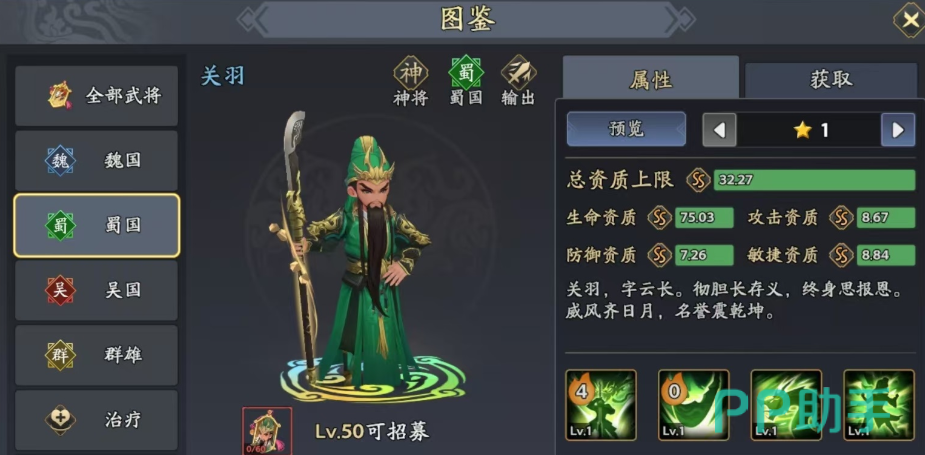Select the second skill icon marked 0

coord(694,404)
